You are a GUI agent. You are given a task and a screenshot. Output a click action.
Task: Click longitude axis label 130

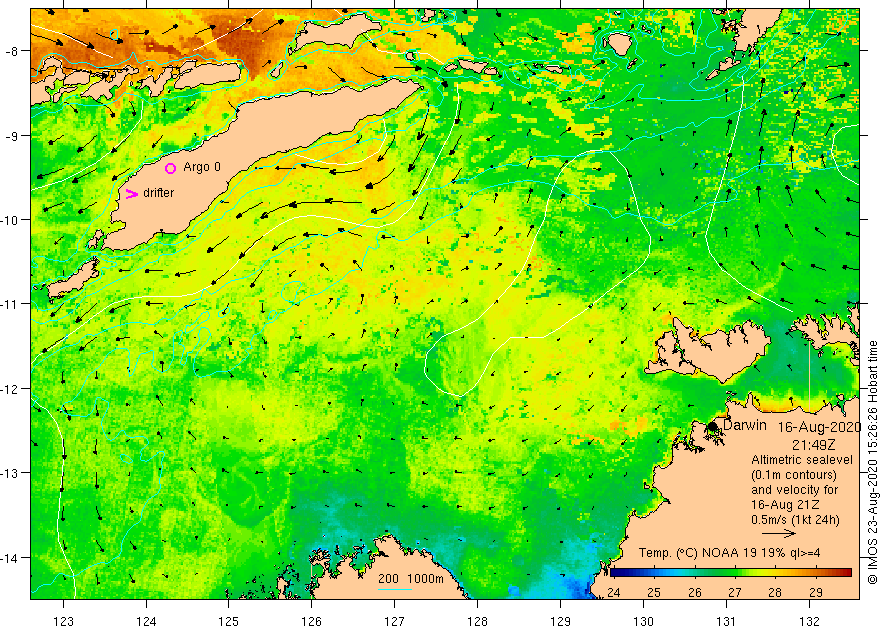(644, 621)
